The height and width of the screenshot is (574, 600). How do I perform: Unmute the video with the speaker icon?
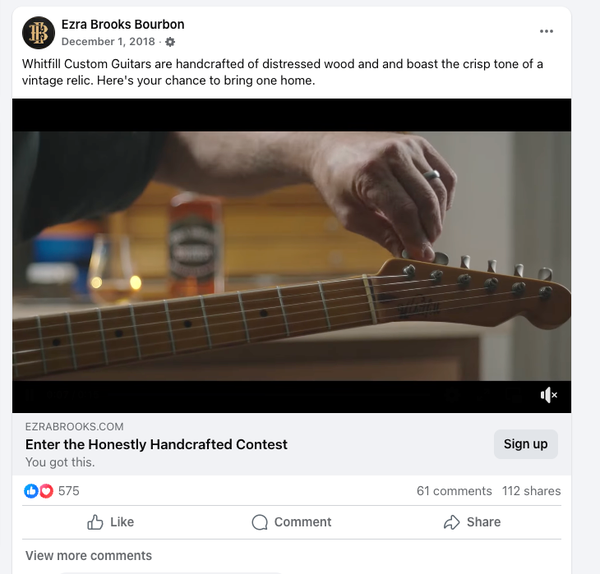pyautogui.click(x=548, y=395)
